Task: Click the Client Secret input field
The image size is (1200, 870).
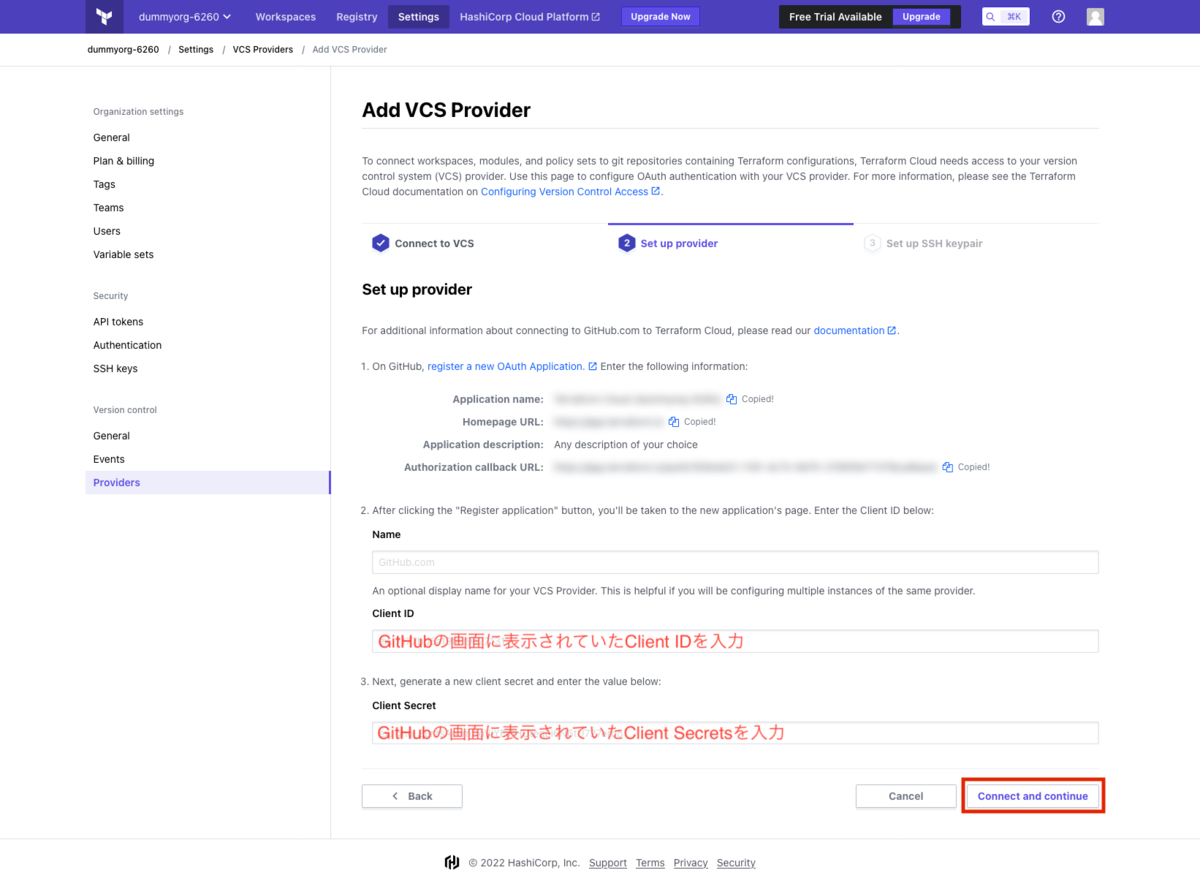Action: tap(735, 733)
